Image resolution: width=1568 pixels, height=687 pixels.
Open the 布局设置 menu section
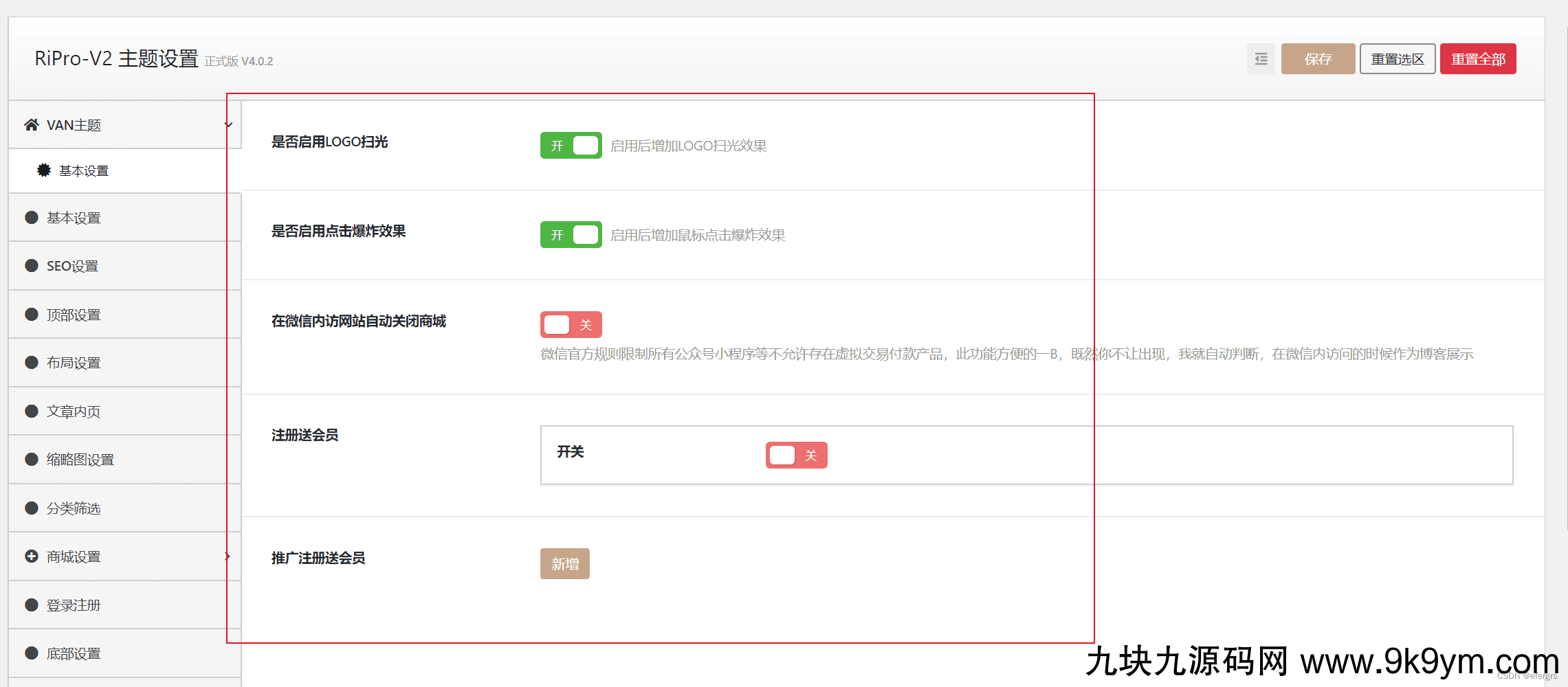[x=74, y=363]
